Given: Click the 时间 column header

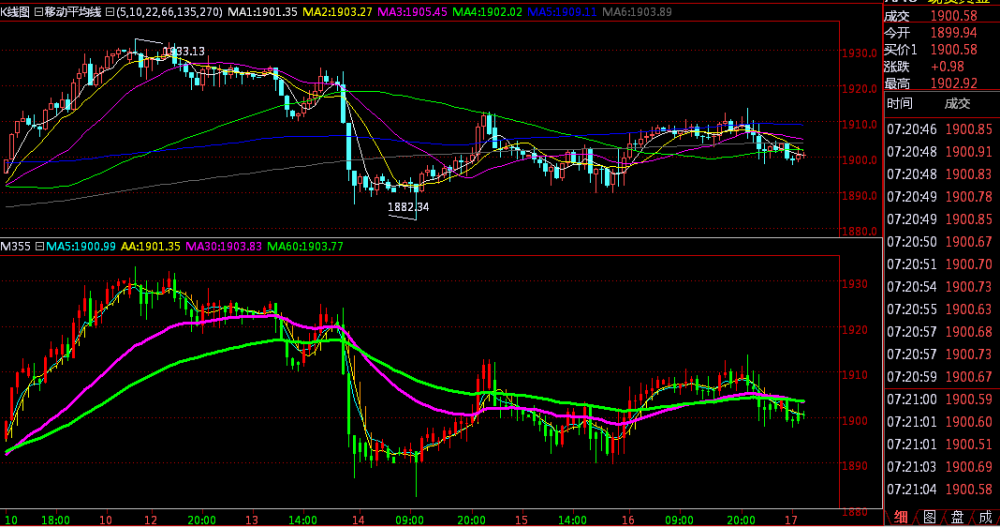Looking at the screenshot, I should (x=899, y=103).
